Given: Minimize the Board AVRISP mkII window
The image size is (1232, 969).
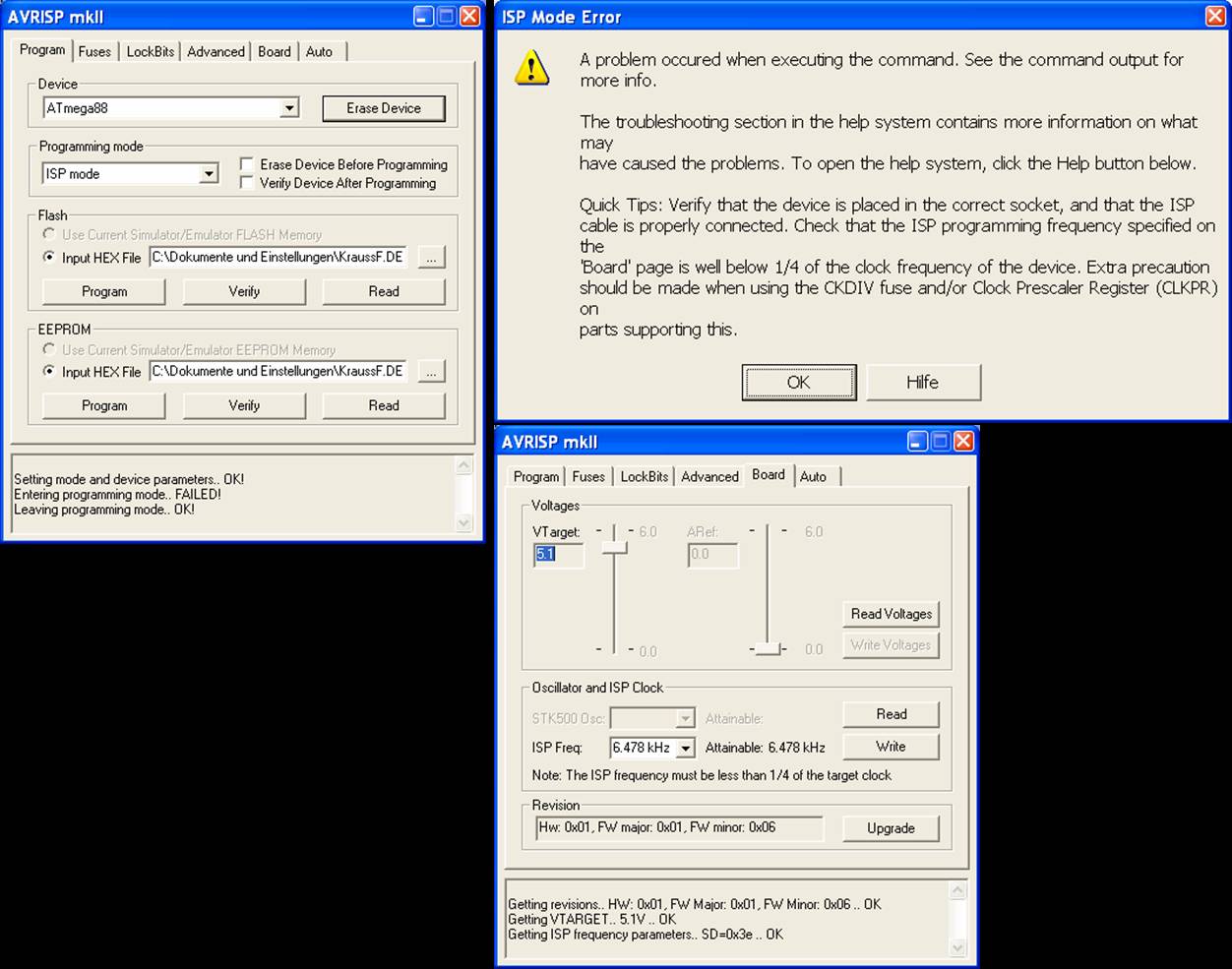Looking at the screenshot, I should point(917,441).
